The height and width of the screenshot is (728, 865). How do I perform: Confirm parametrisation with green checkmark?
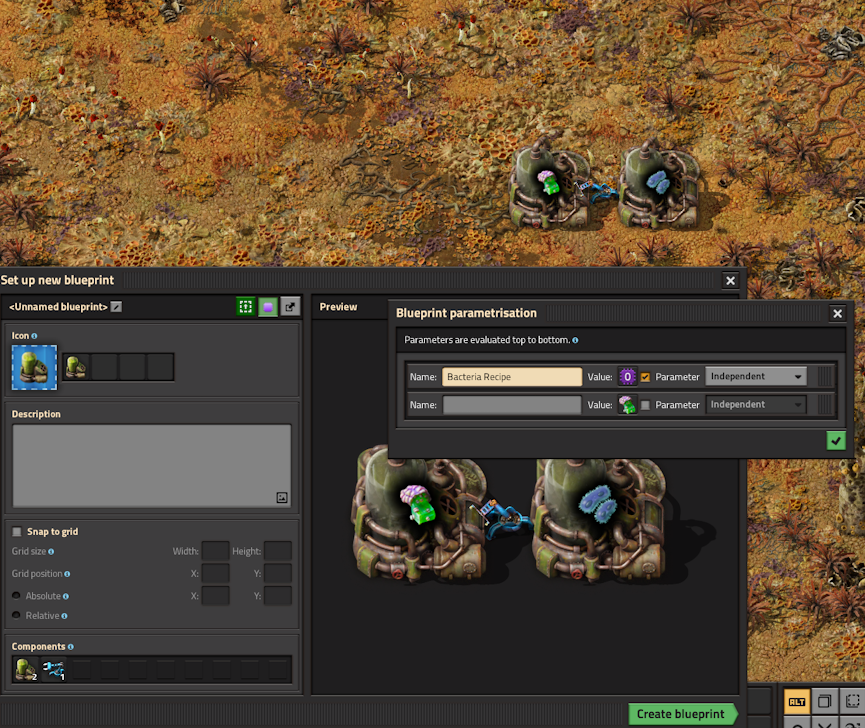(836, 441)
